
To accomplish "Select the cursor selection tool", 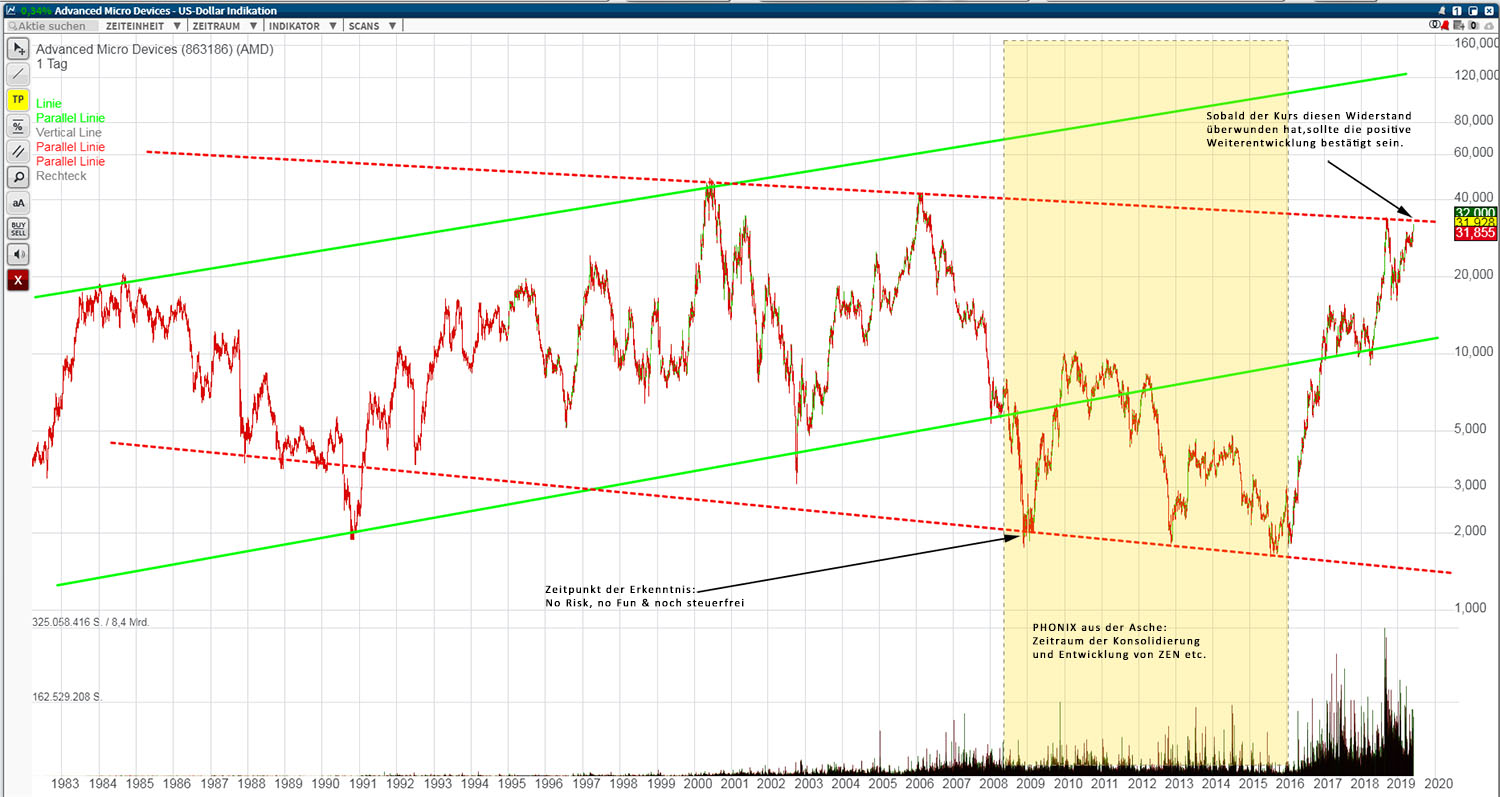I will point(17,48).
